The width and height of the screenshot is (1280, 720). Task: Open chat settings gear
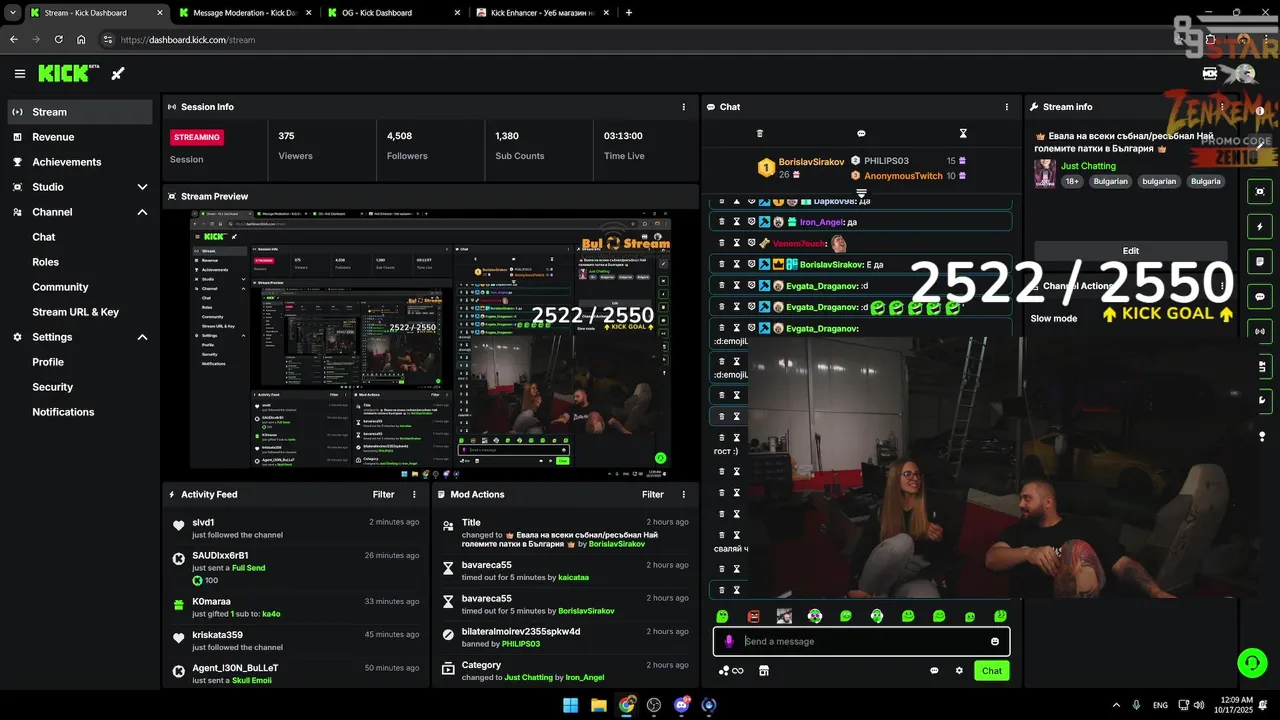coord(959,671)
